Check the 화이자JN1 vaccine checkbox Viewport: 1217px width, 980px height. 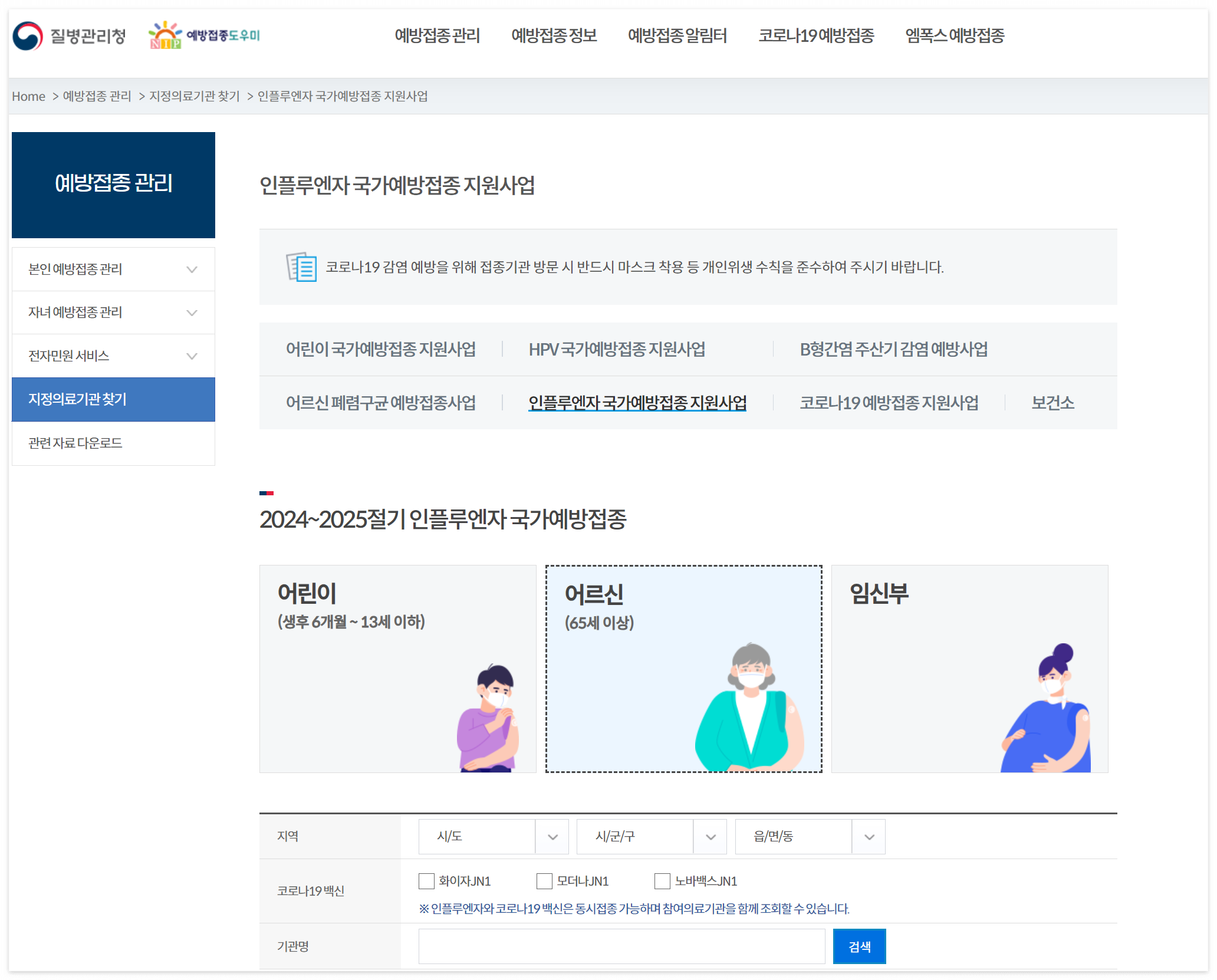pyautogui.click(x=426, y=881)
